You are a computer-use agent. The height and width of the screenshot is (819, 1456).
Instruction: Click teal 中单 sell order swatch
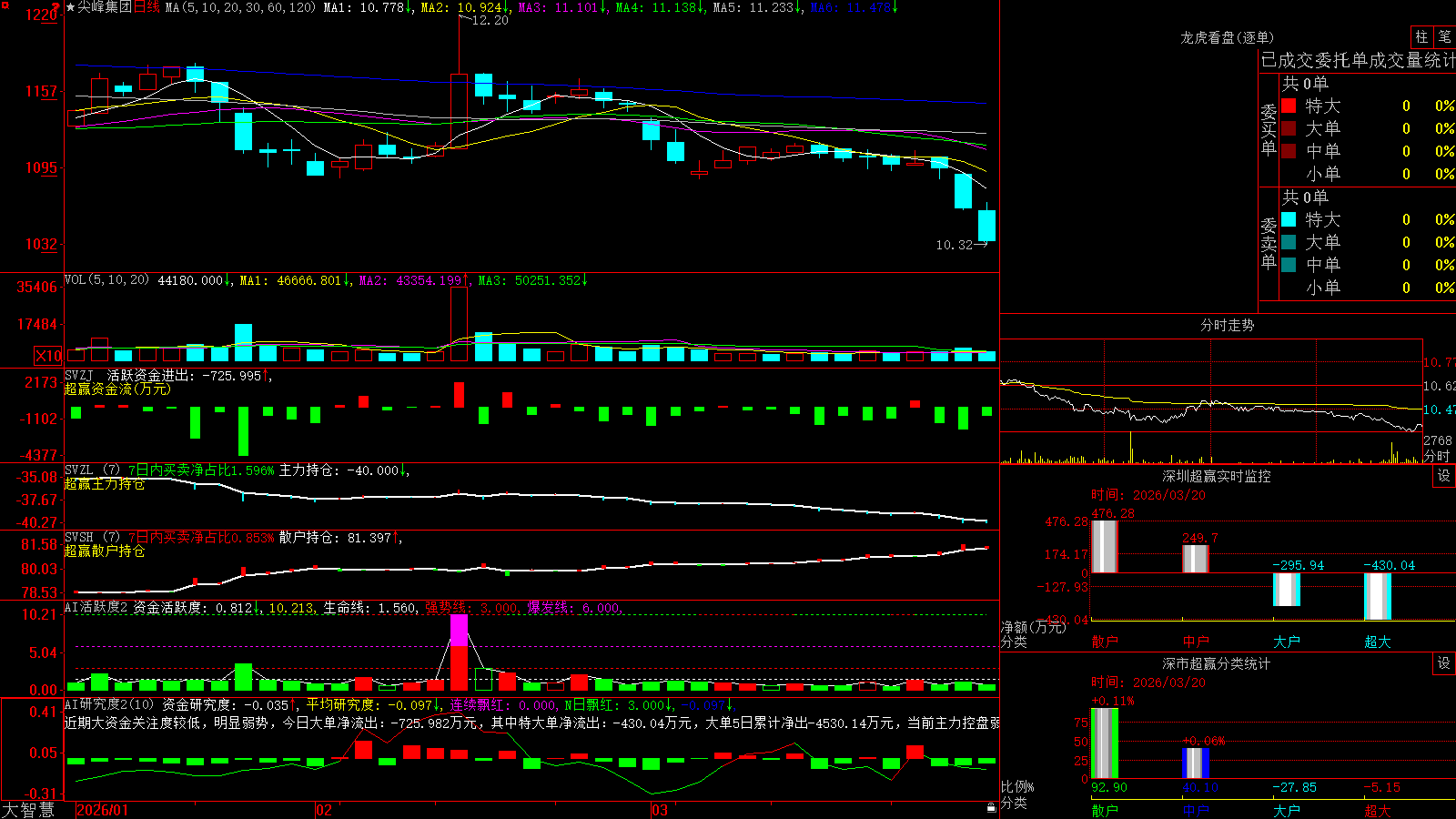click(1289, 265)
